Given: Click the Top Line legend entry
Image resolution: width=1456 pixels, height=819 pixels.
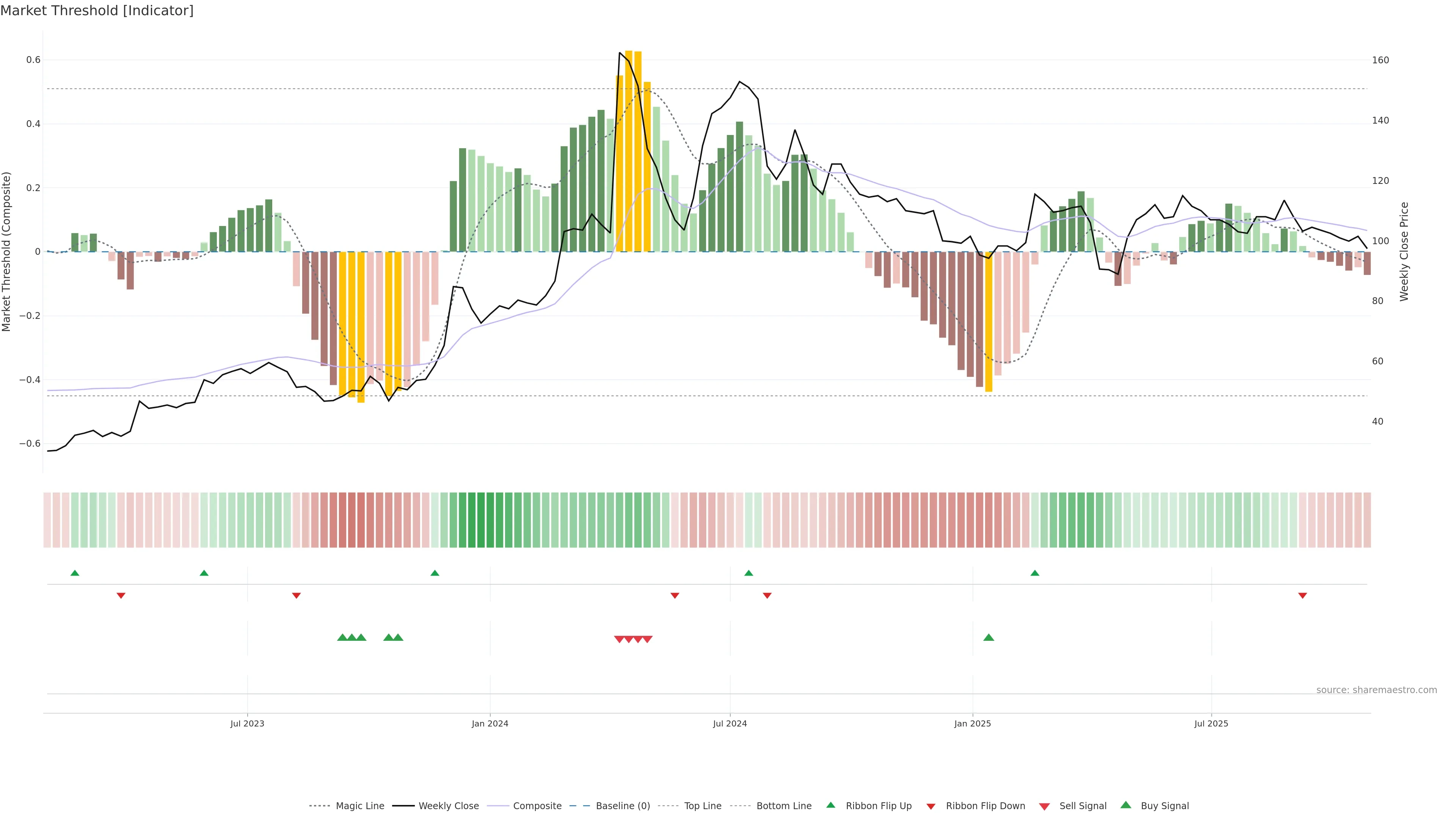Looking at the screenshot, I should 703,806.
